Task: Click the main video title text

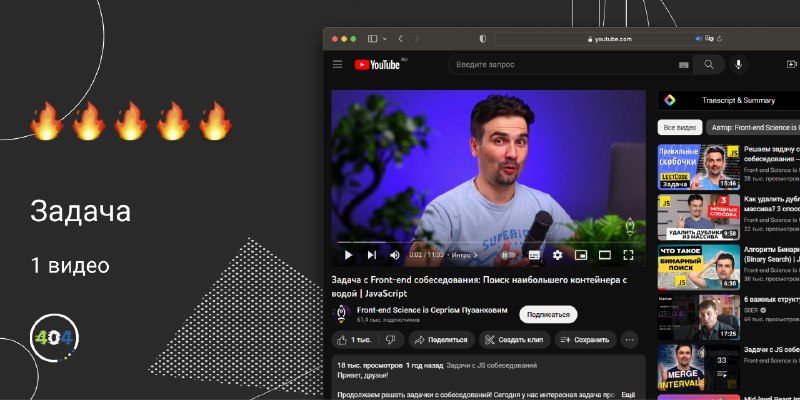Action: click(x=479, y=287)
